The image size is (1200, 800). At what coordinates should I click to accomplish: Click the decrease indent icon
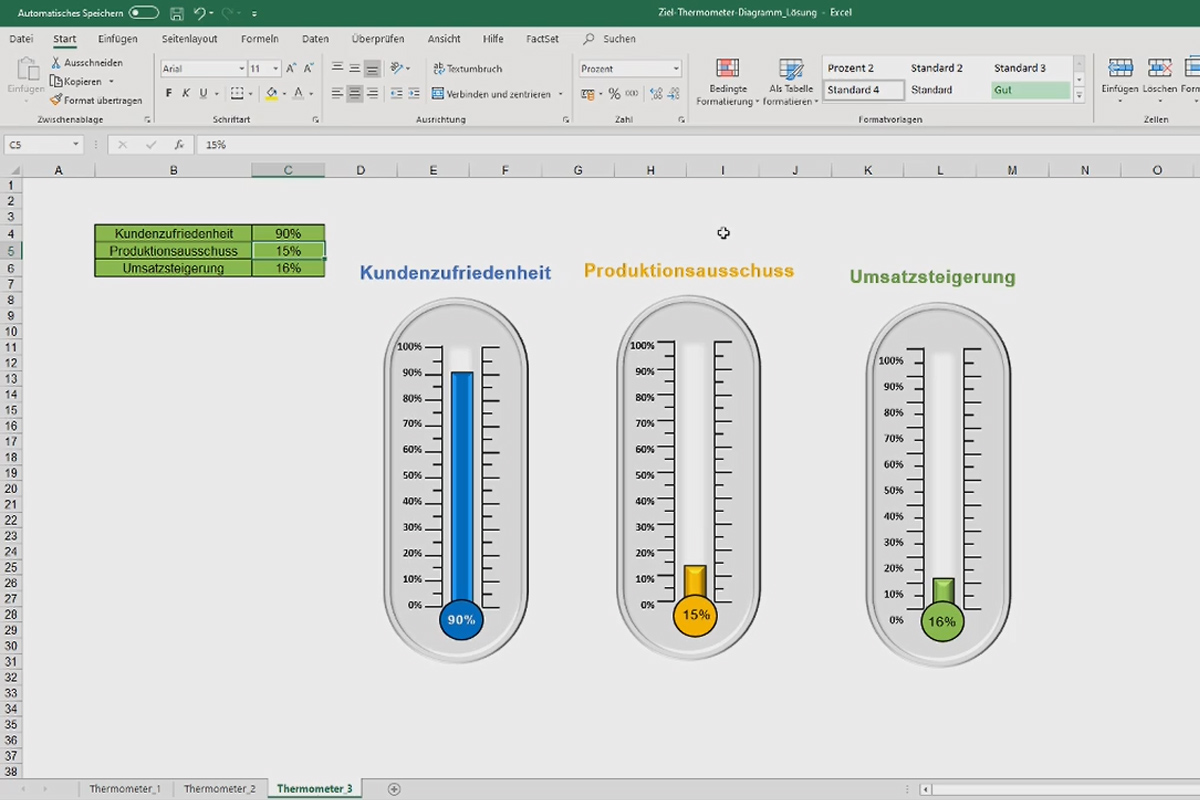pyautogui.click(x=396, y=93)
